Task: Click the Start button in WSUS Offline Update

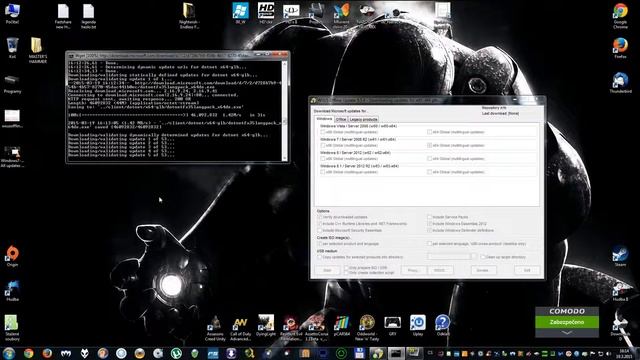Action: tap(327, 270)
